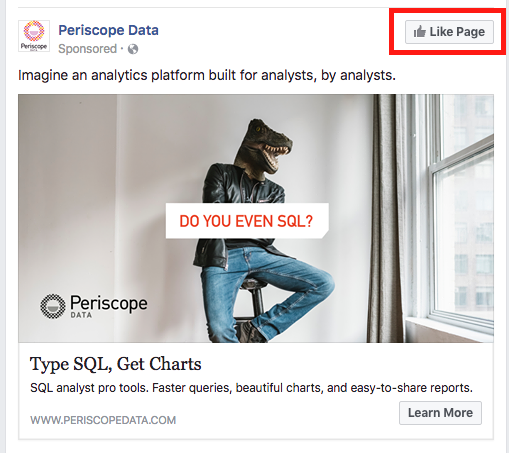
Task: Visit the WWW.PERISCOPEDATA.COM link
Action: click(103, 420)
